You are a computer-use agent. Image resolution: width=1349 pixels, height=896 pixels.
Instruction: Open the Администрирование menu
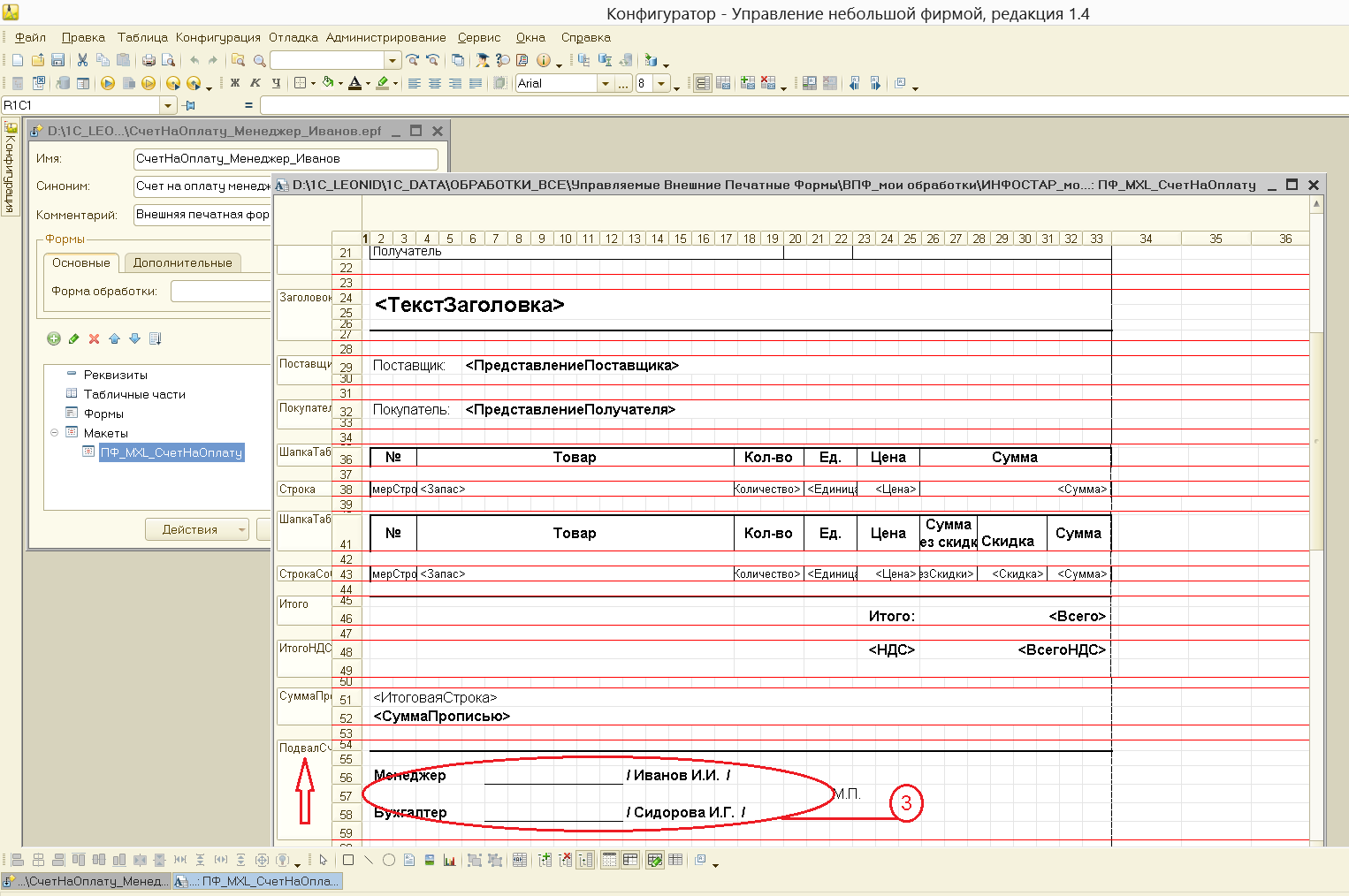[385, 37]
